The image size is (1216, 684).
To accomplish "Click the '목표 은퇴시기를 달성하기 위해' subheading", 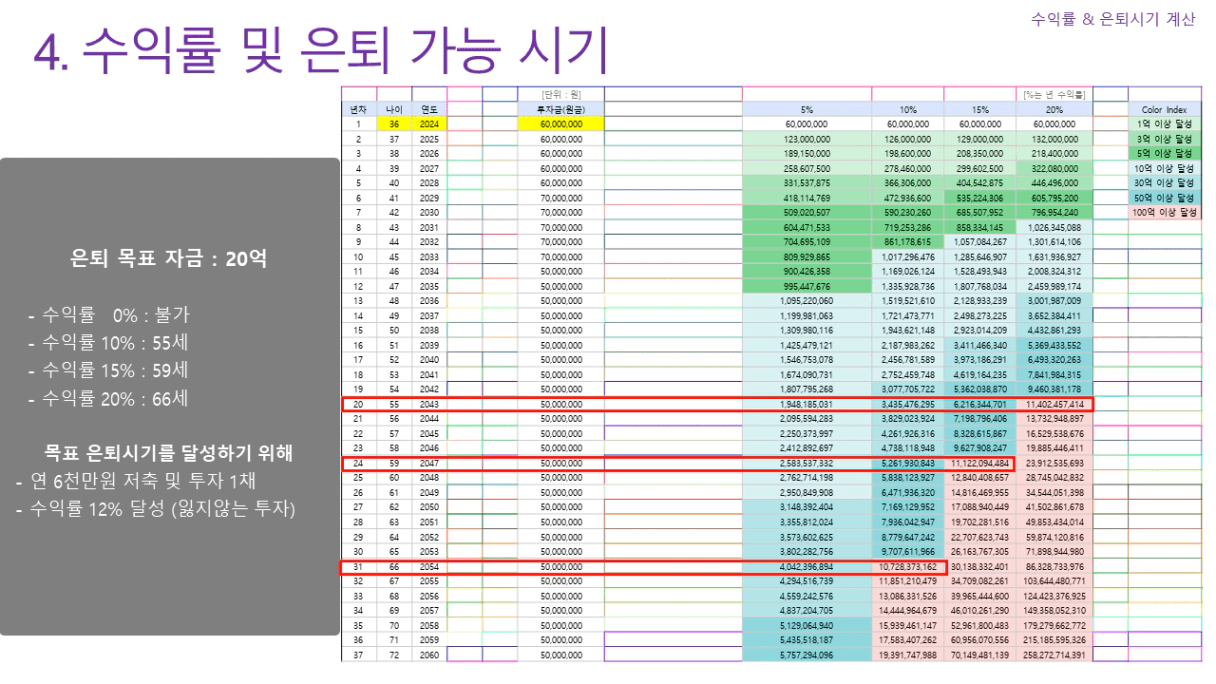I will 169,453.
